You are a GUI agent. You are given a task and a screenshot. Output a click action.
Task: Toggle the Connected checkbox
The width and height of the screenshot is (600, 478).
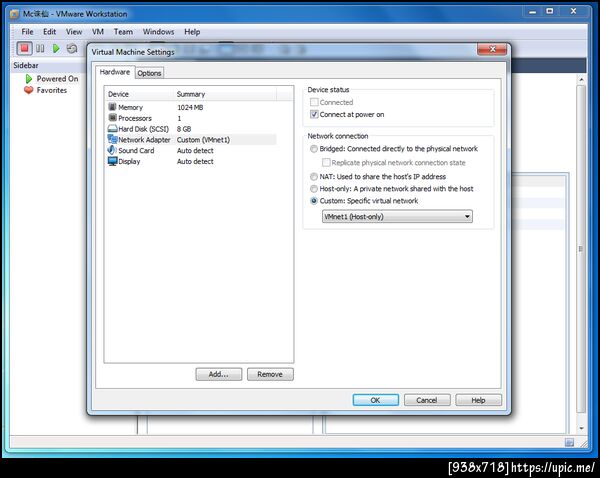coord(314,102)
